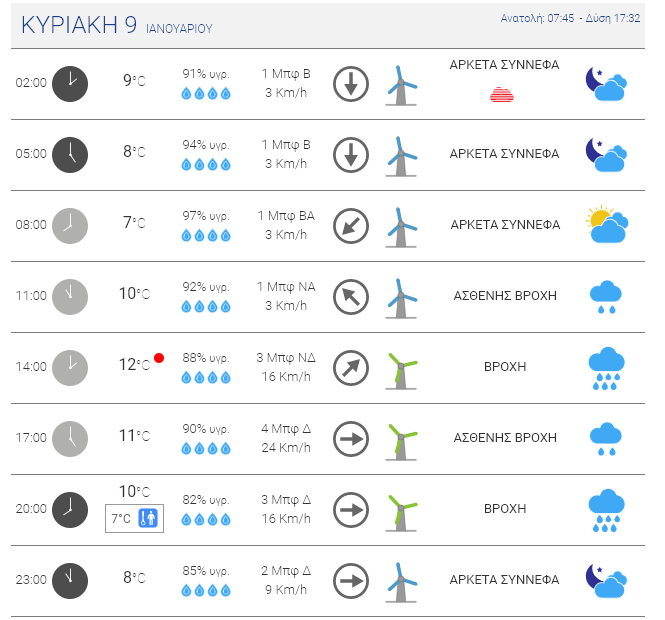The image size is (665, 620).
Task: Click the red fog warning icon at 02:00
Action: point(501,95)
